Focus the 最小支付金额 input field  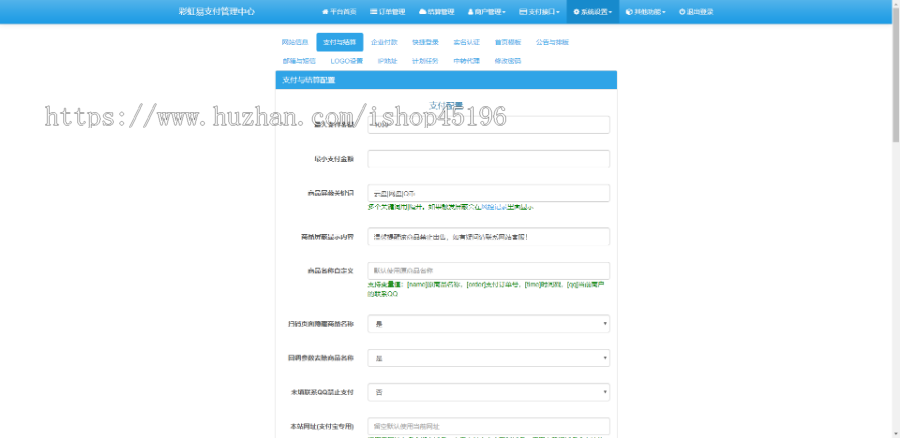pyautogui.click(x=488, y=159)
